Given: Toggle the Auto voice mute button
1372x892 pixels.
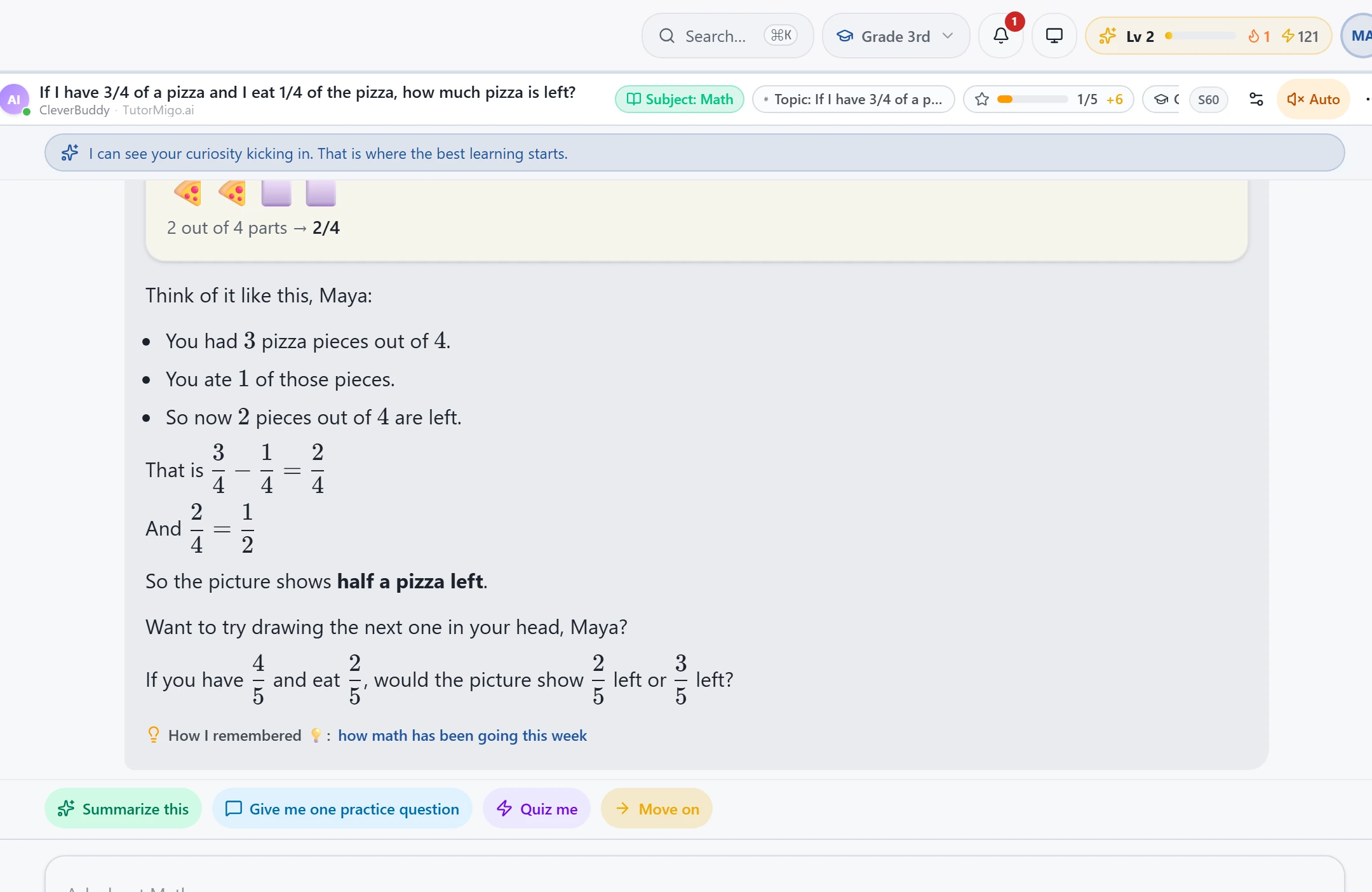Looking at the screenshot, I should pos(1313,99).
